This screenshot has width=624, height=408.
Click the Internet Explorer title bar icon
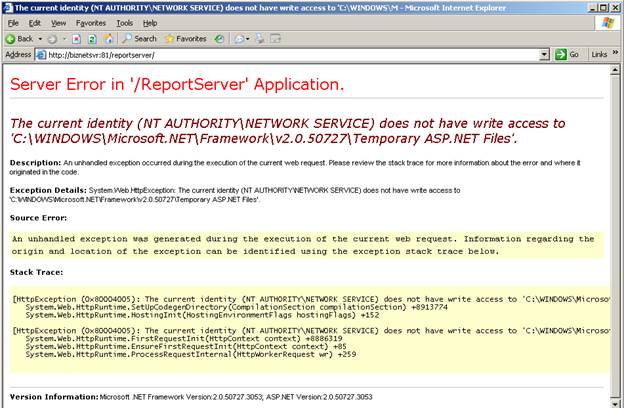(8, 8)
